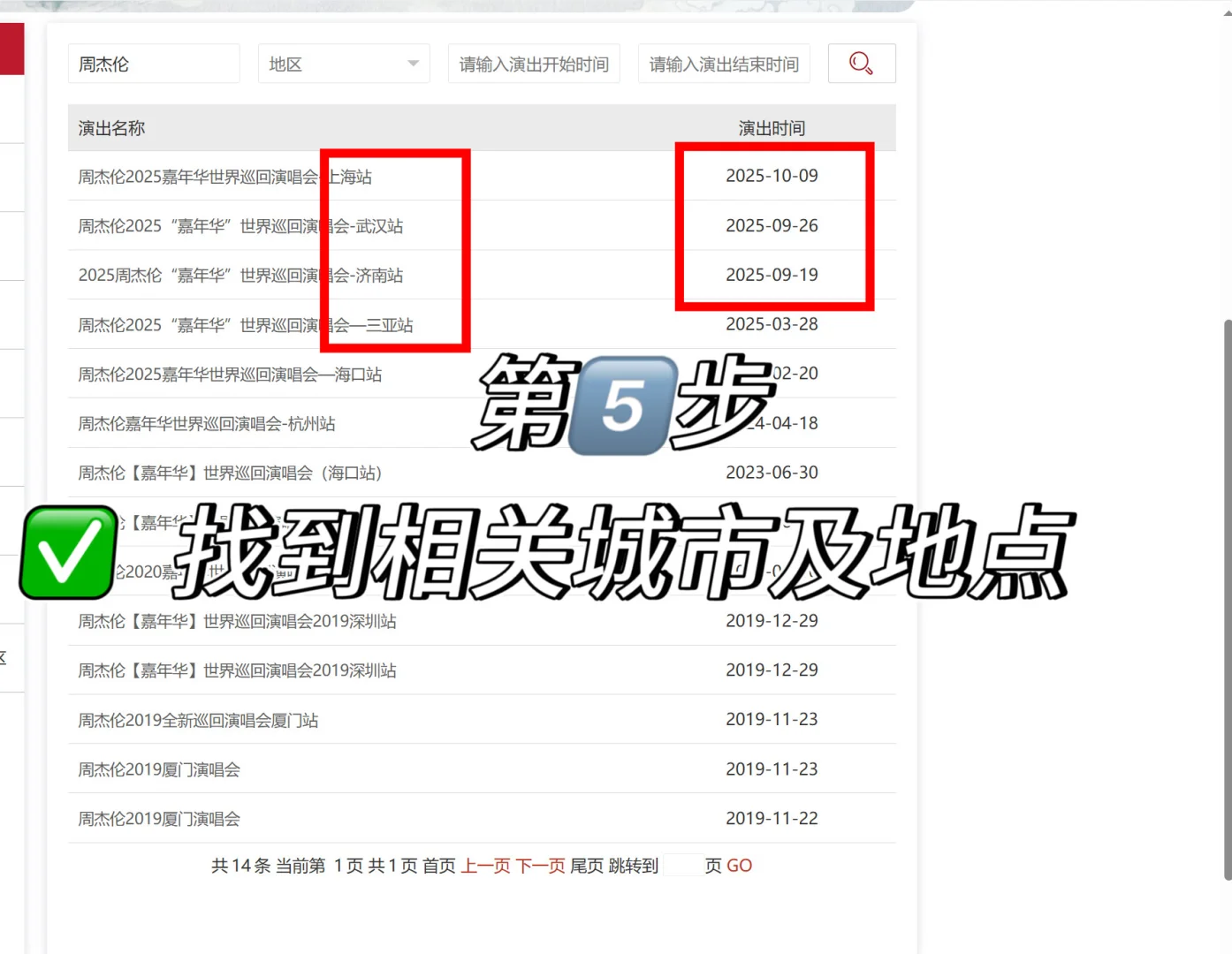Open 周杰伦2019厦门演唱会 entry
The image size is (1232, 954).
pos(159,768)
